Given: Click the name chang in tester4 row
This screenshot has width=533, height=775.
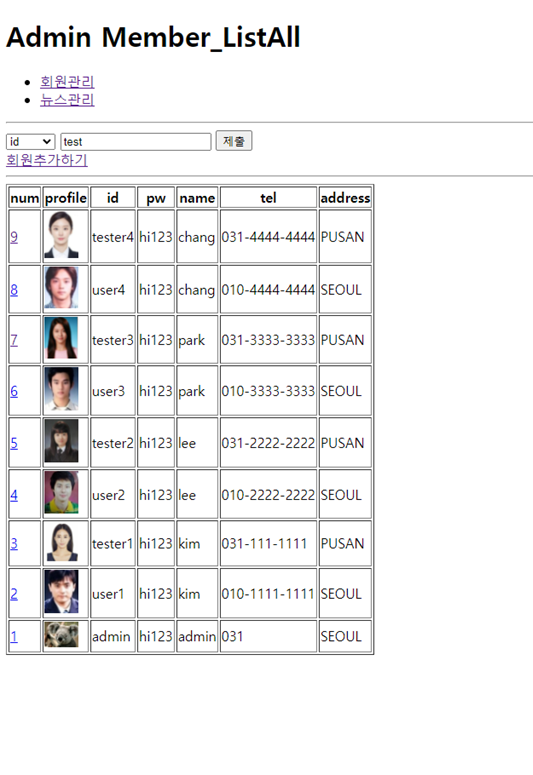Looking at the screenshot, I should pyautogui.click(x=197, y=238).
